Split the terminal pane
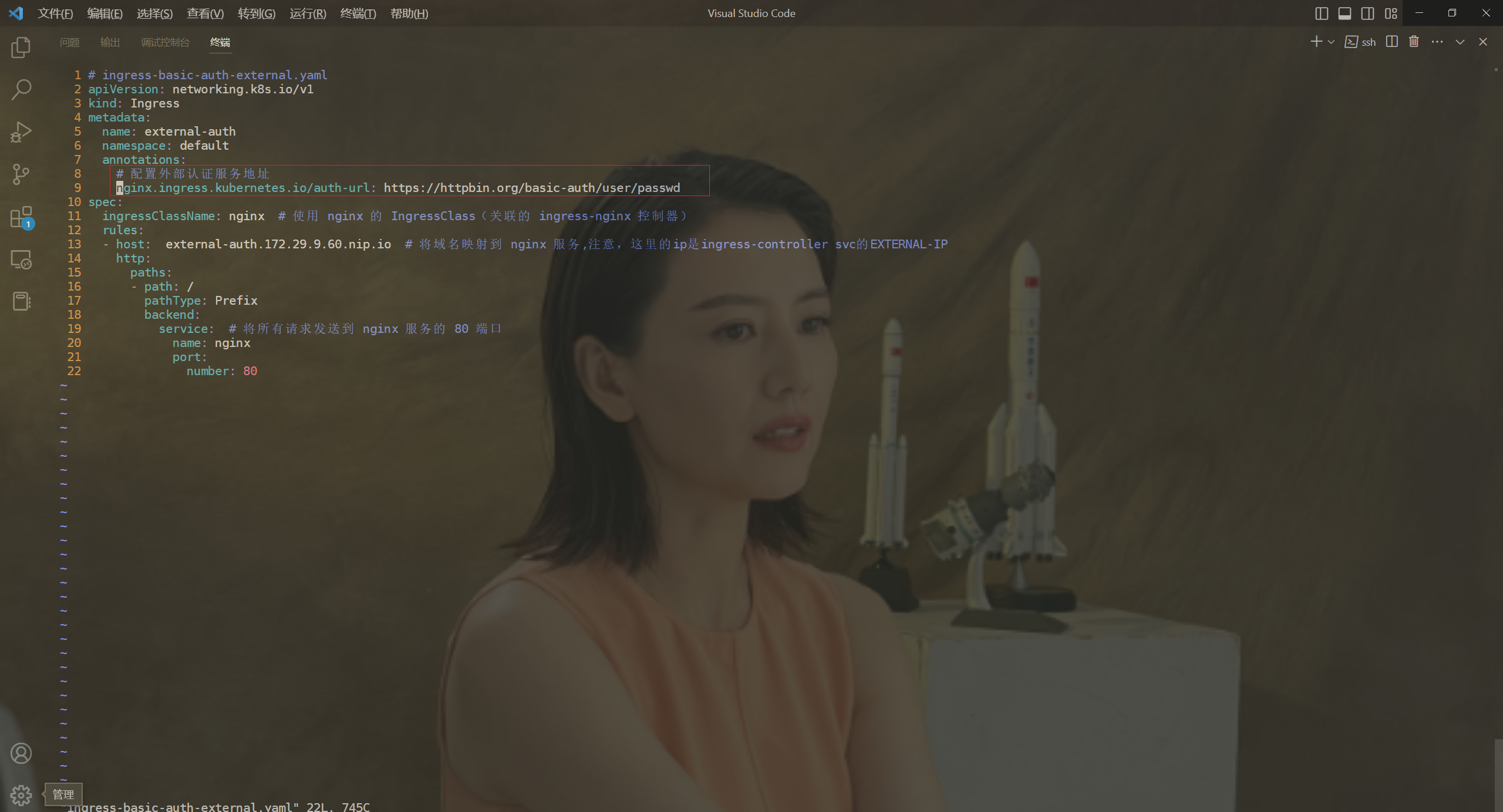 (1391, 42)
